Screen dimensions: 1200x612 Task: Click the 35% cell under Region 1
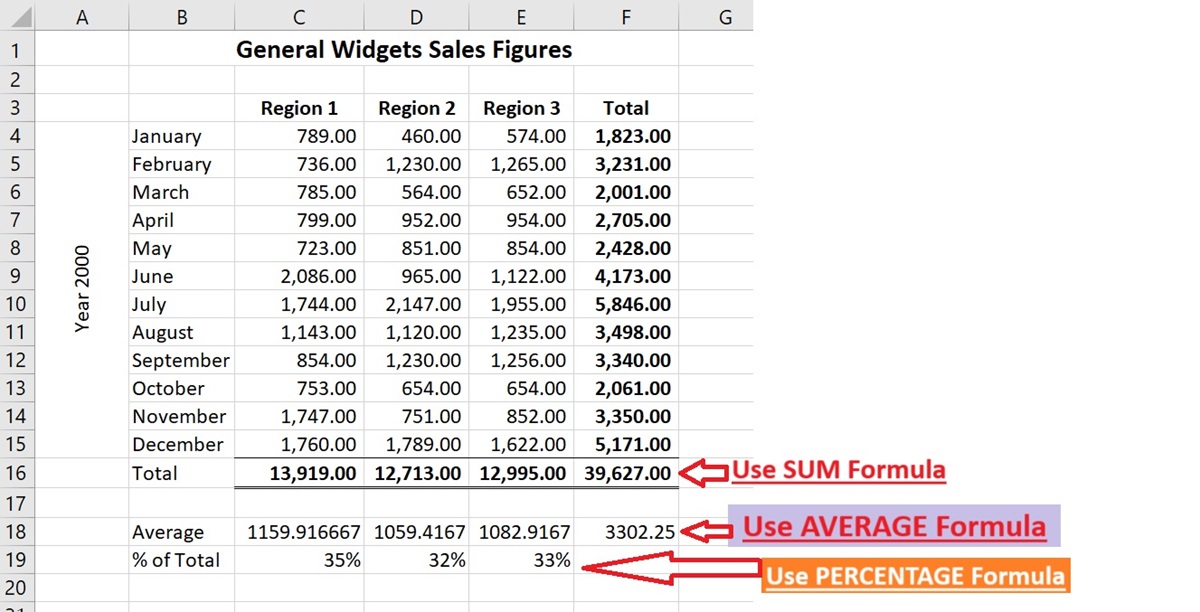tap(299, 561)
